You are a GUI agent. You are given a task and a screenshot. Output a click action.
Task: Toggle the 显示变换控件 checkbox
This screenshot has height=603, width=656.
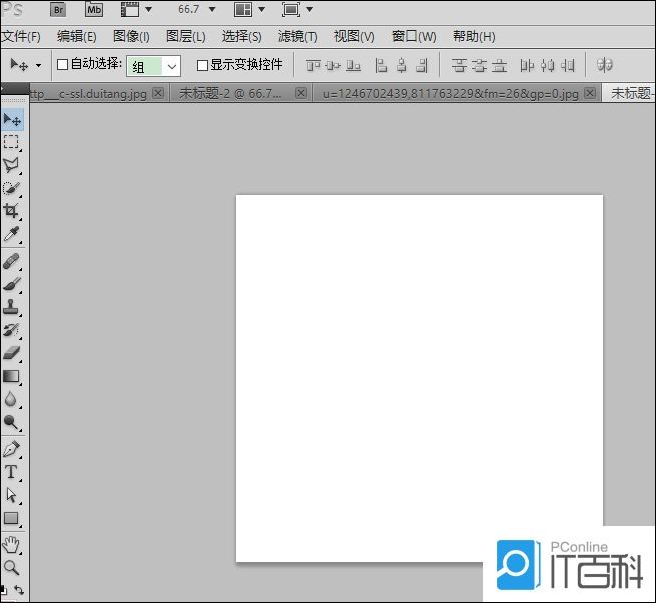(202, 65)
